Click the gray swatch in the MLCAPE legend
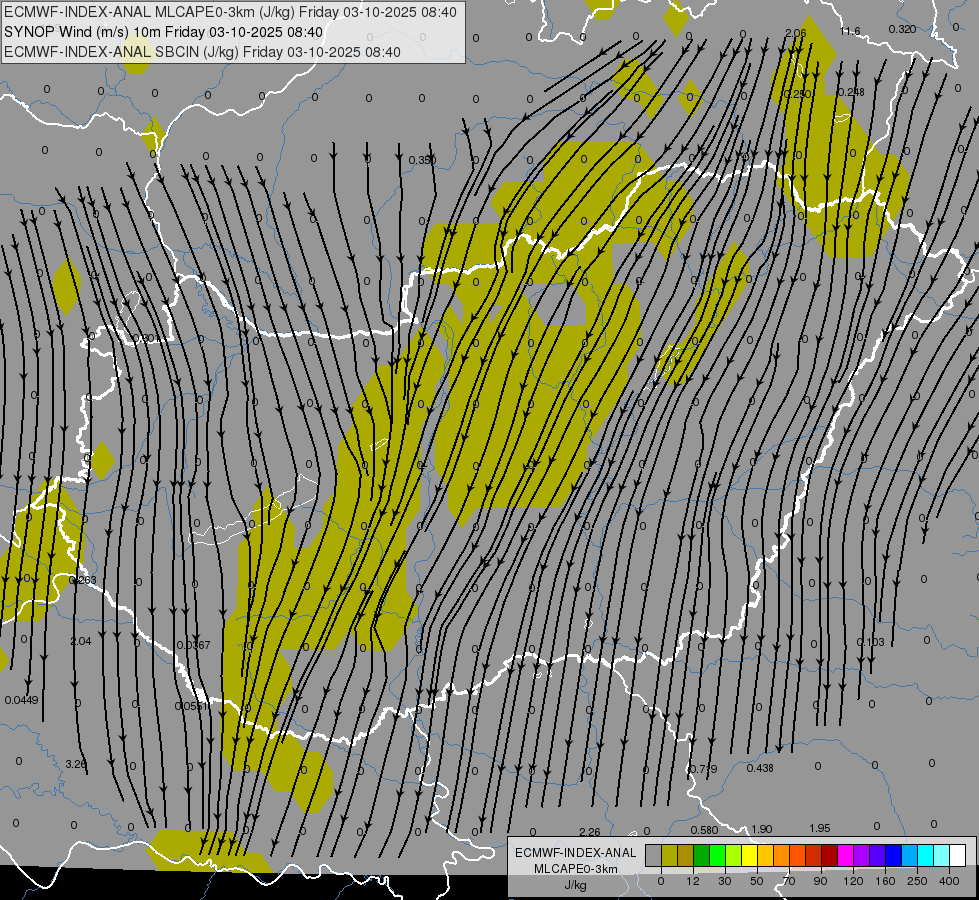The height and width of the screenshot is (900, 979). point(653,855)
